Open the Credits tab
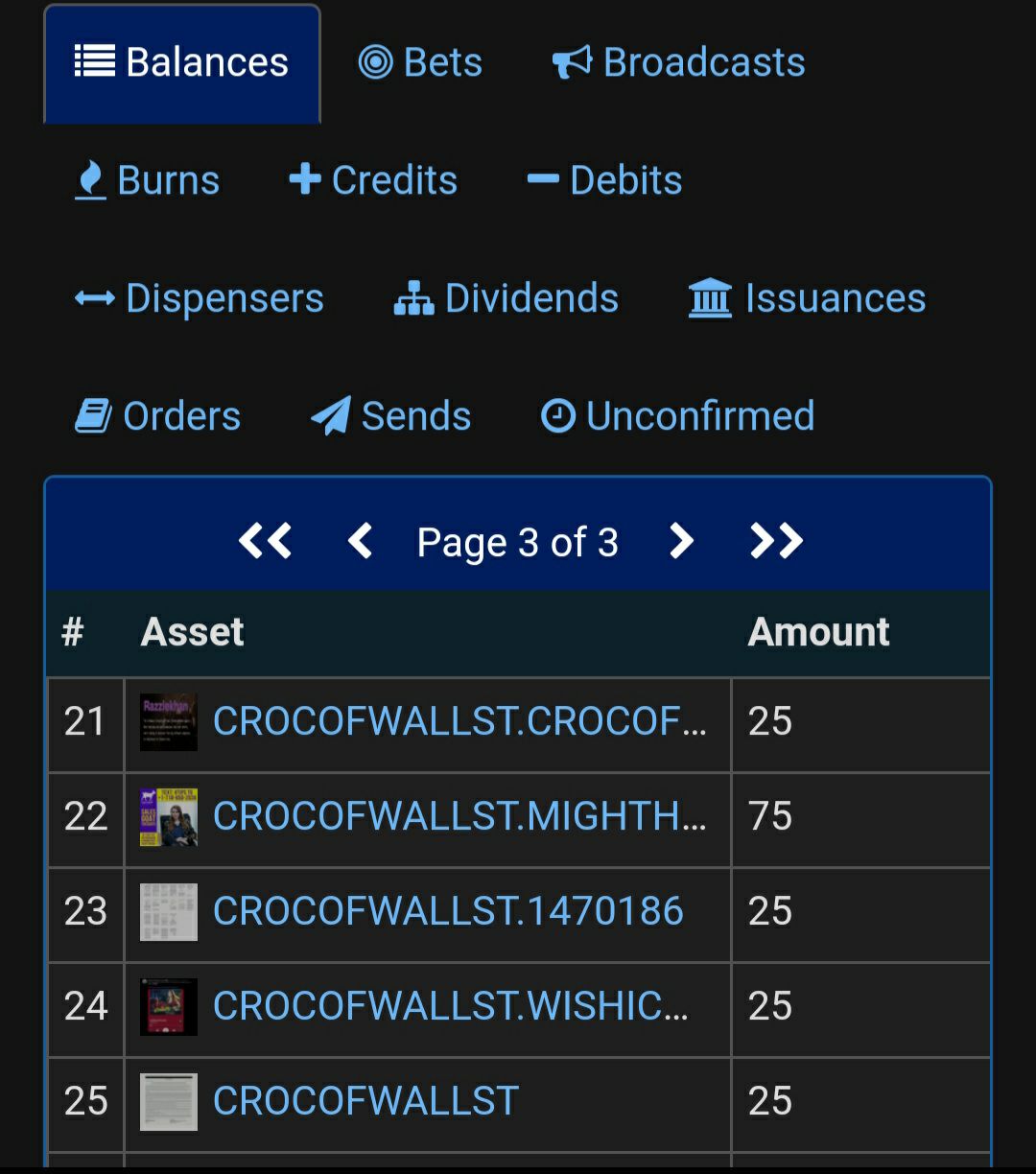 pyautogui.click(x=373, y=180)
